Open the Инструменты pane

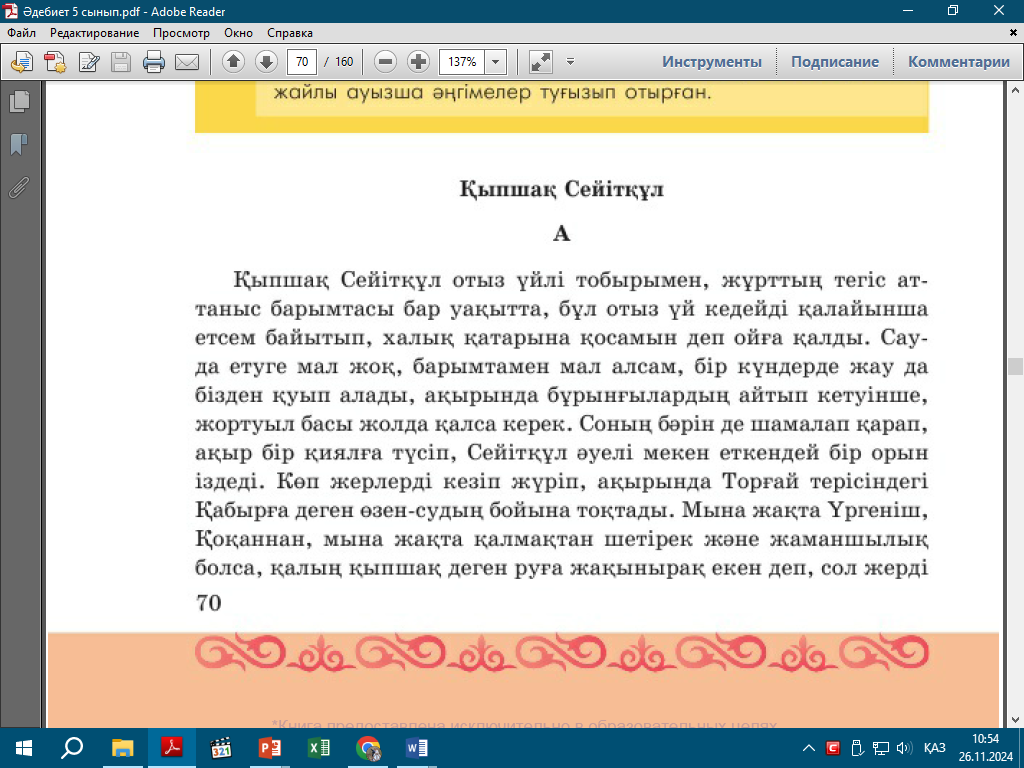711,62
